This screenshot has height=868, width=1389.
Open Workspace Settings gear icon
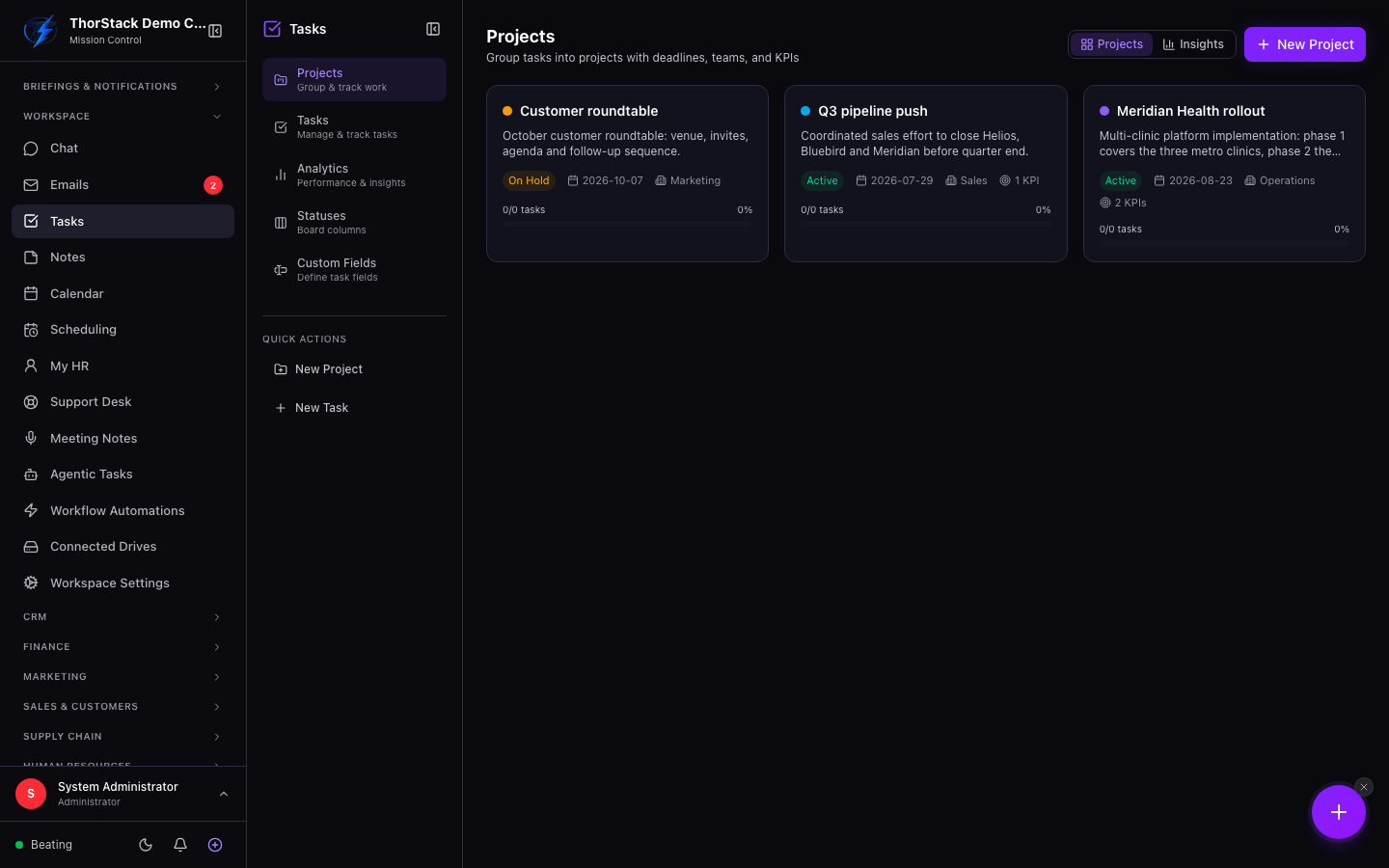pos(31,583)
